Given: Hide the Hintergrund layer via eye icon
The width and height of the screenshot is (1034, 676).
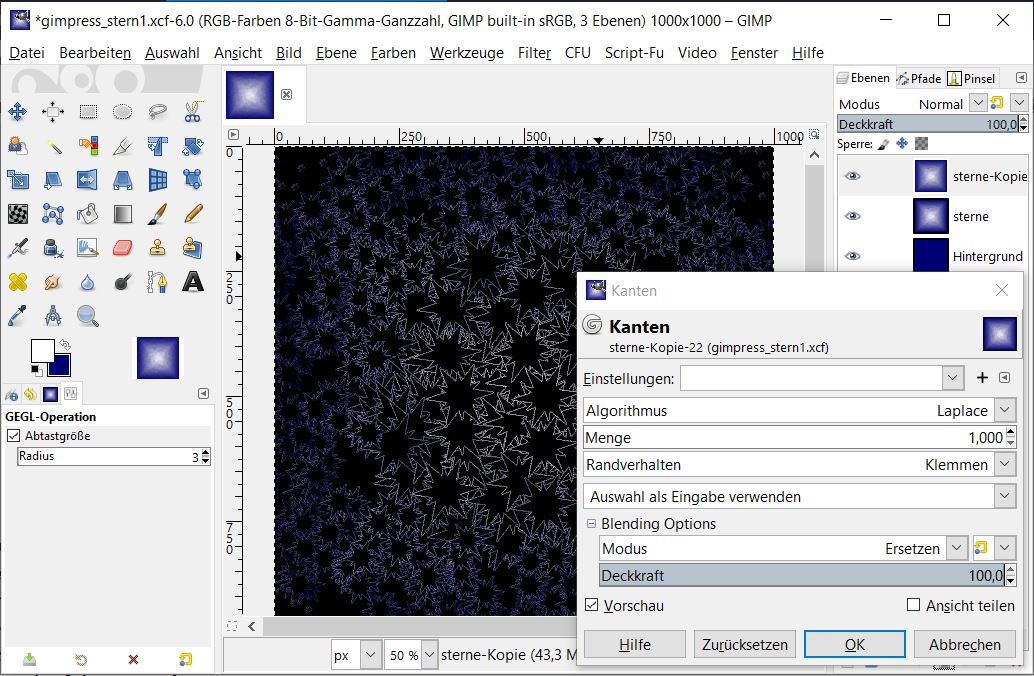Looking at the screenshot, I should (852, 256).
